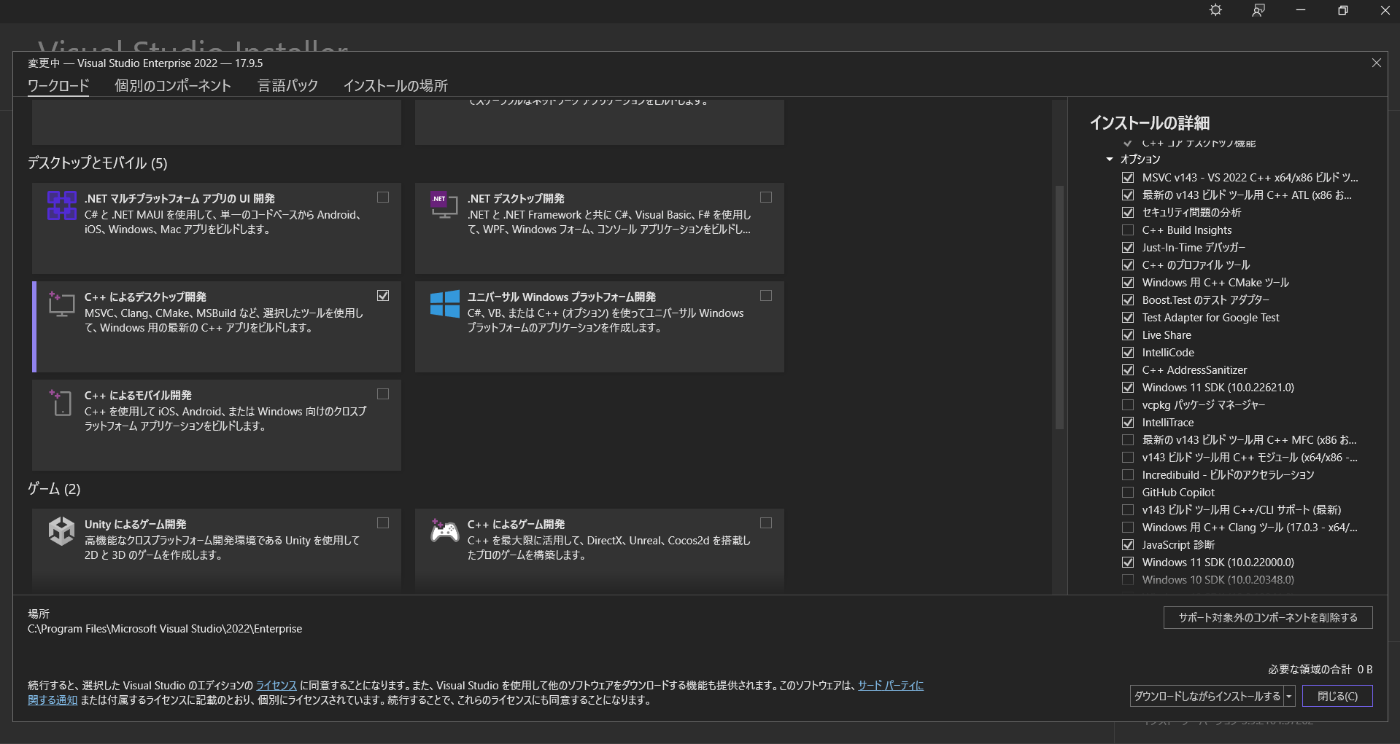This screenshot has height=744, width=1400.
Task: Uncheck the Just-In-Time デバッガー option
Action: (x=1128, y=247)
